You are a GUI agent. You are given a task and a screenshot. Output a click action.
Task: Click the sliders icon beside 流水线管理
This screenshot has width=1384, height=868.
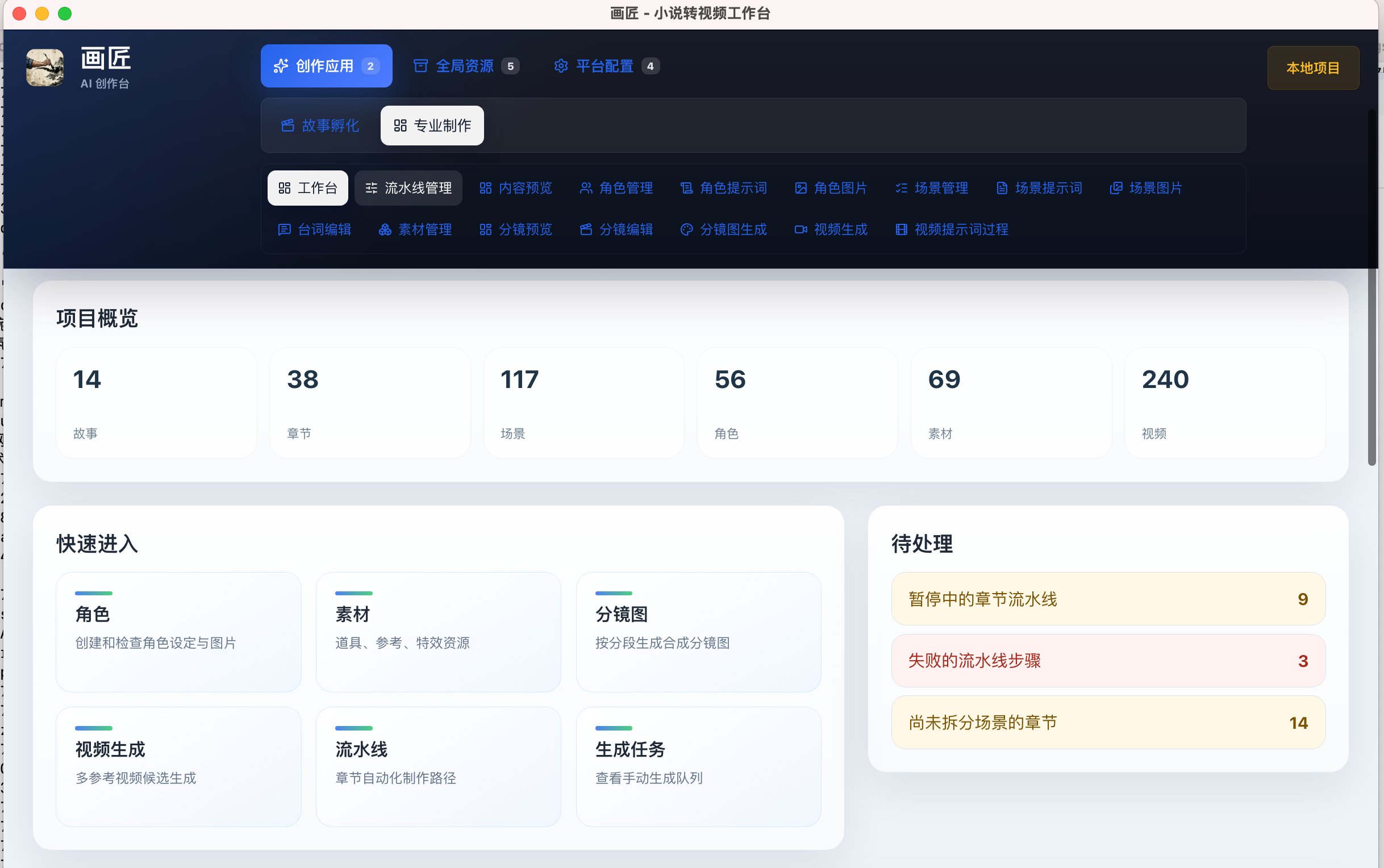372,188
